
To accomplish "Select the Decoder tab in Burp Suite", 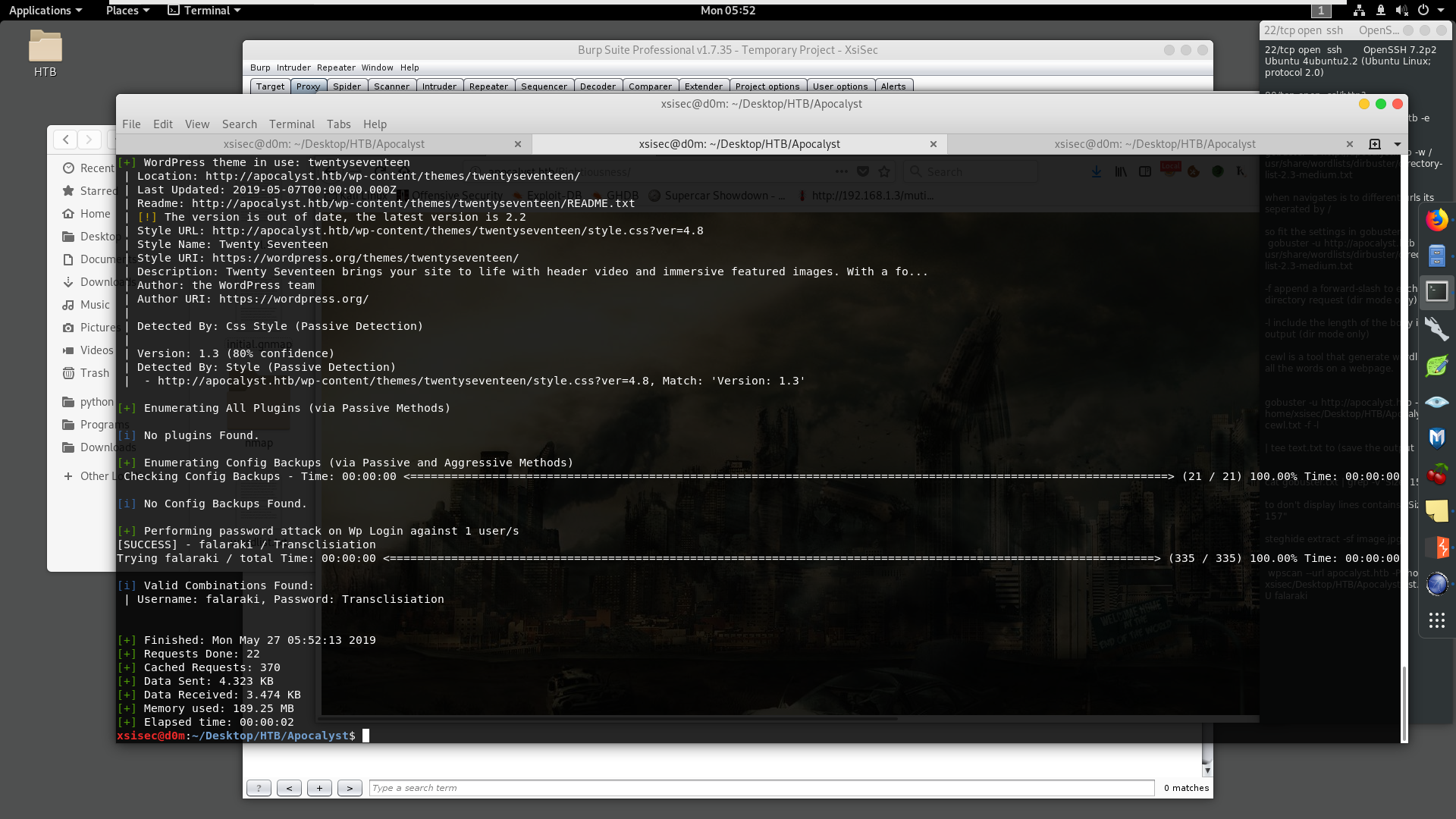I will 598,86.
